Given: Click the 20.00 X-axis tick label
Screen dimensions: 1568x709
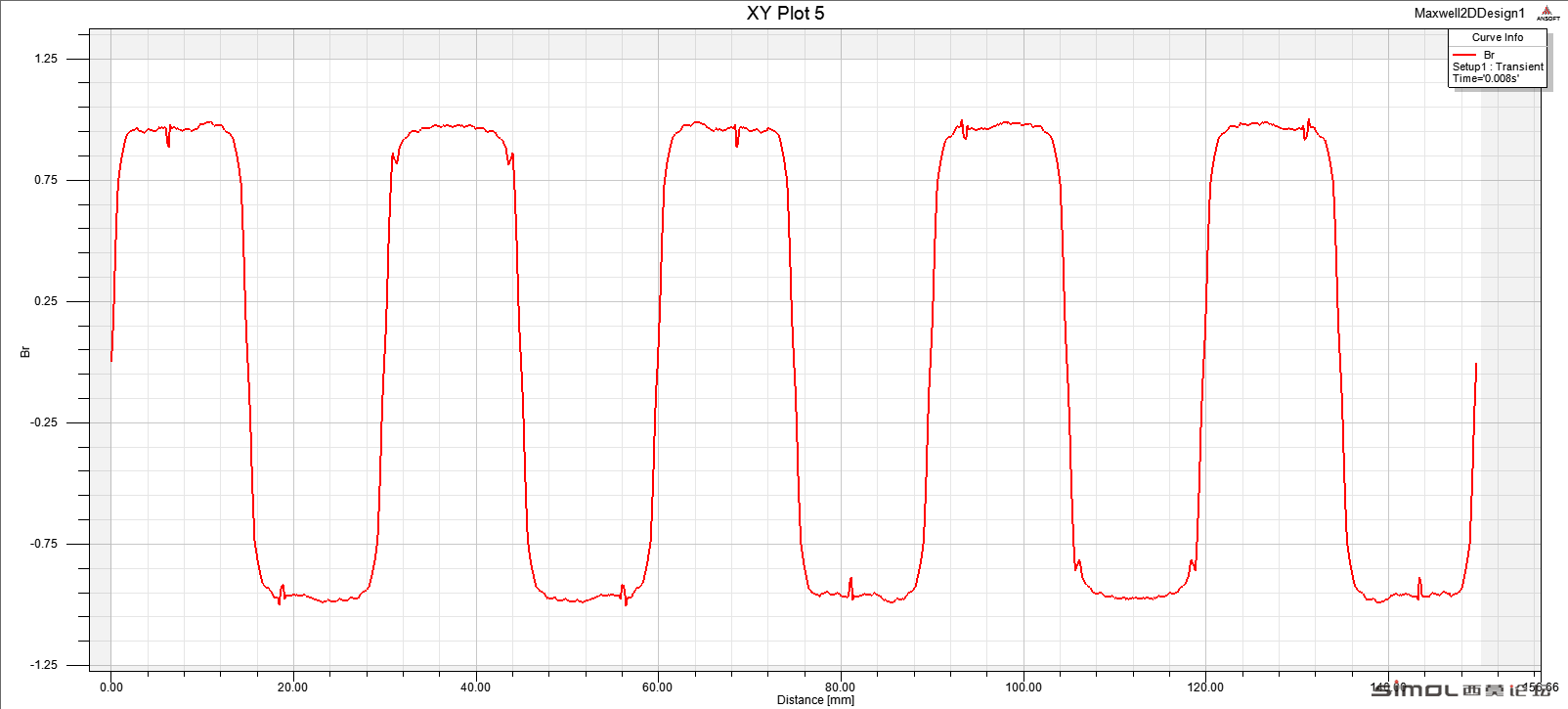Looking at the screenshot, I should (292, 687).
